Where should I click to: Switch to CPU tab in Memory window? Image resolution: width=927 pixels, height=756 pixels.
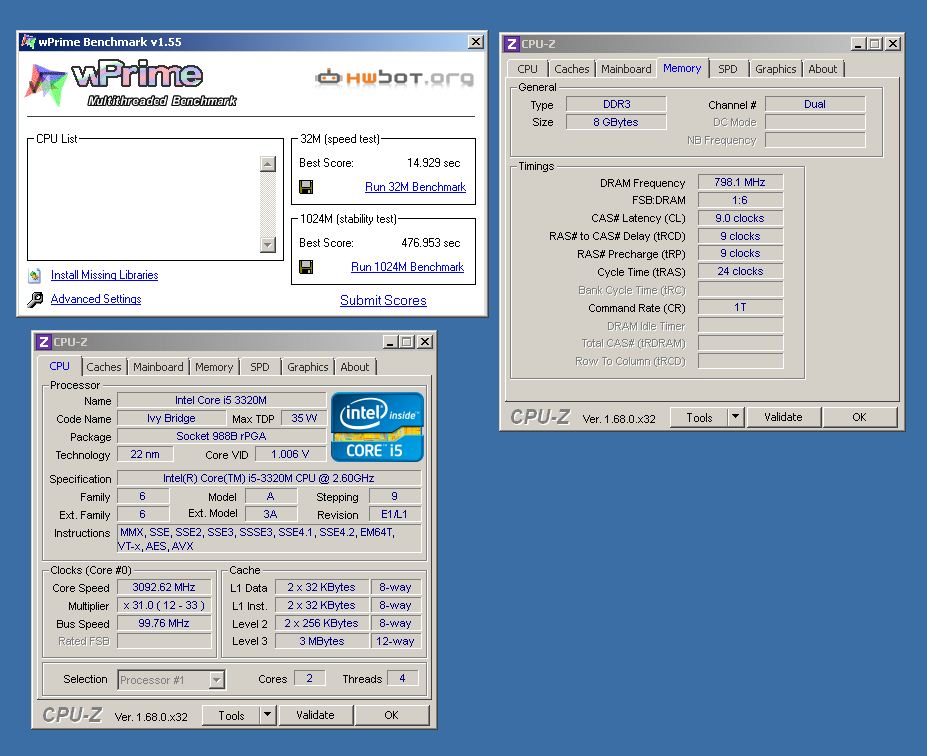tap(527, 69)
